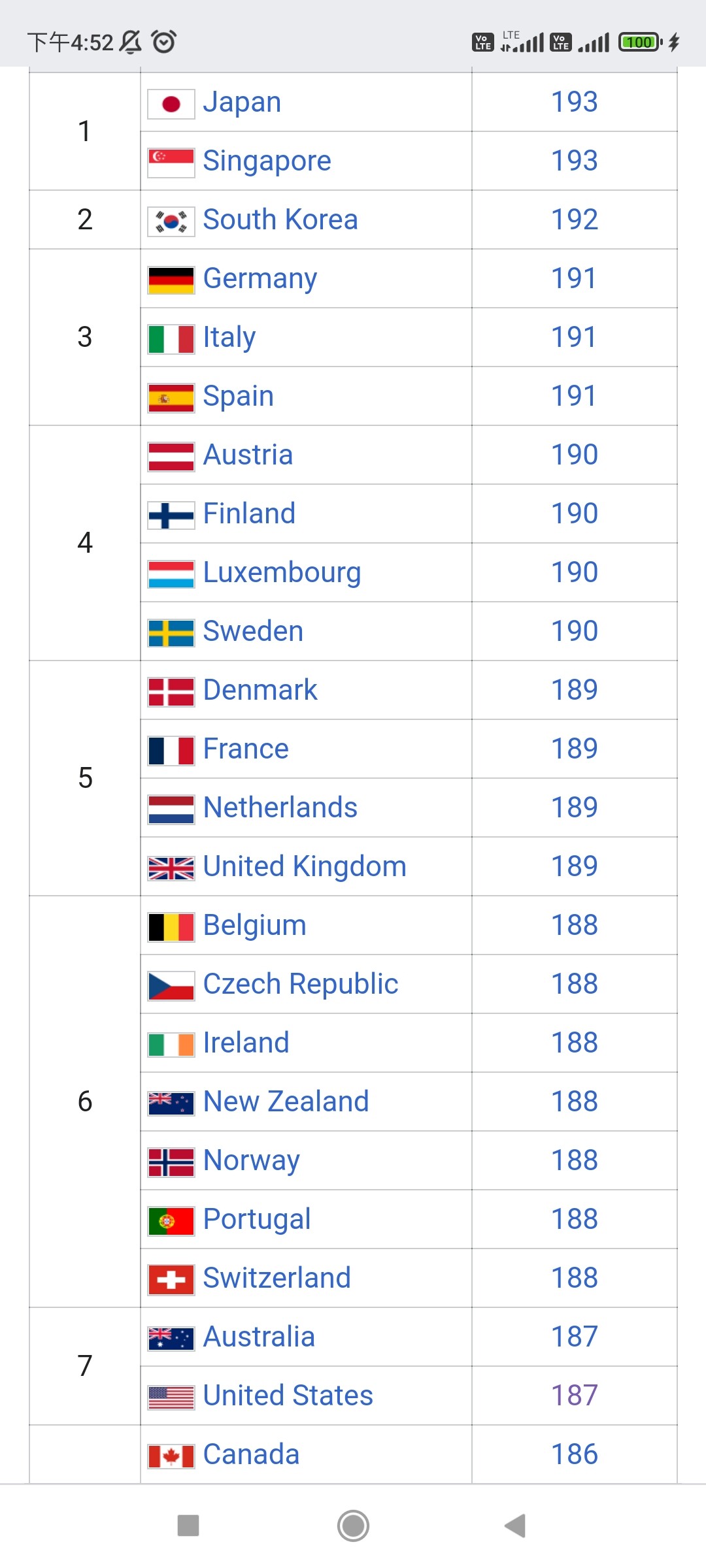Screen dimensions: 706x1568
Task: Open the Luxembourg country link
Action: coord(282,572)
